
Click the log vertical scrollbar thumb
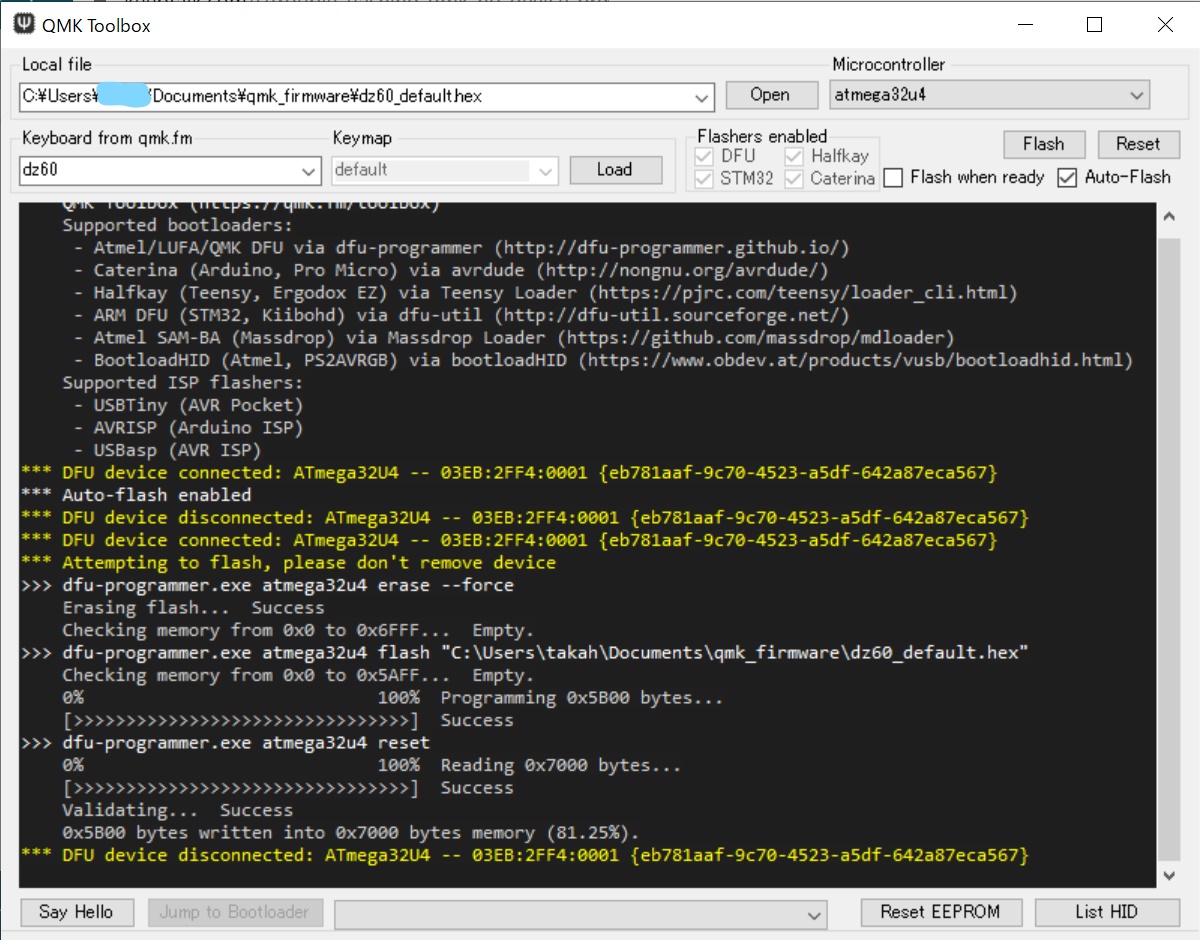click(x=1167, y=551)
